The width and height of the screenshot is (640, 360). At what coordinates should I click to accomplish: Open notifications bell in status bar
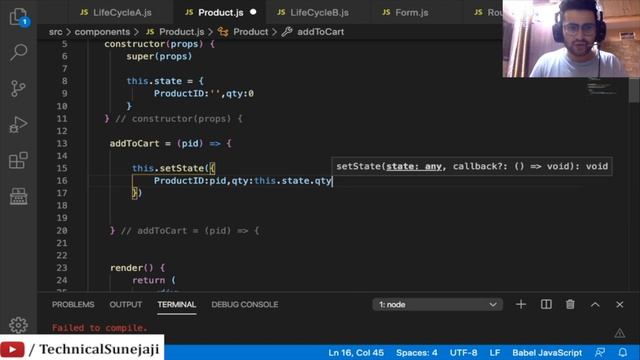622,352
